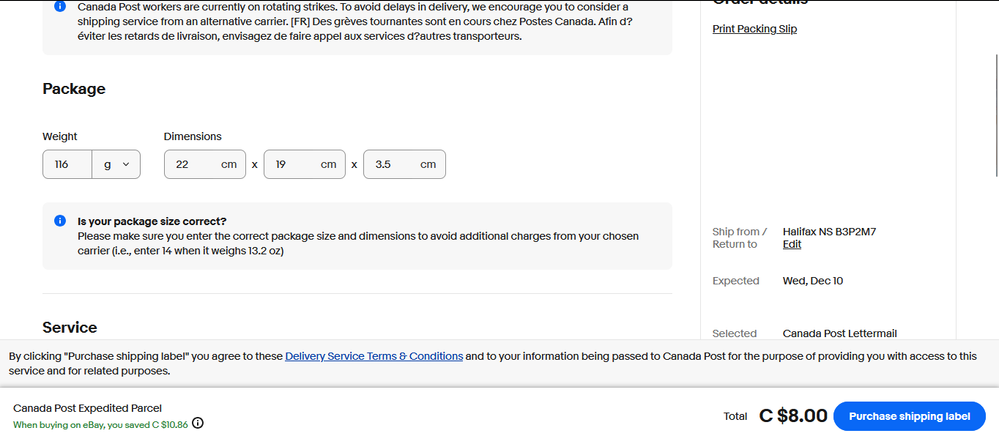Click the Halifax NS B3P2M7 return address
999x445 pixels.
point(829,232)
